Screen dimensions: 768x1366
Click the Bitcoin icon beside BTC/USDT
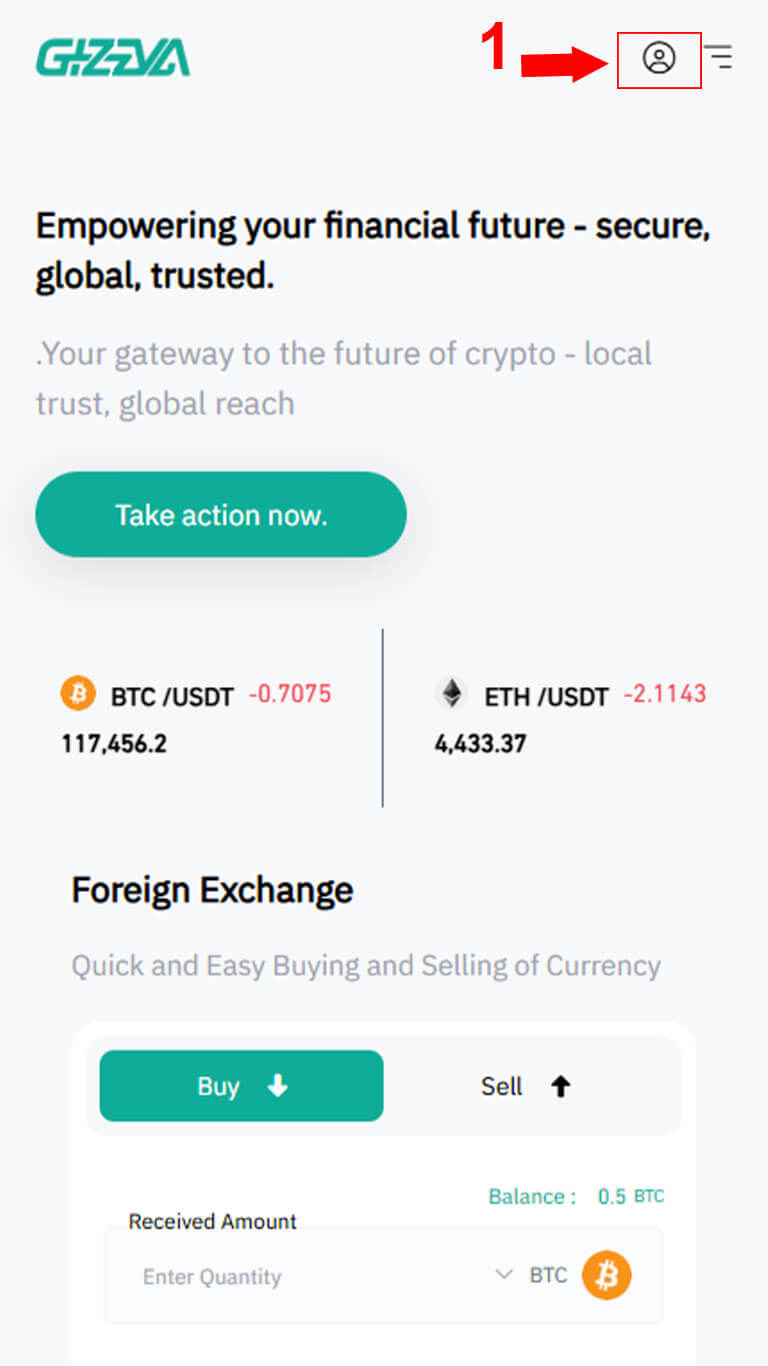click(78, 693)
